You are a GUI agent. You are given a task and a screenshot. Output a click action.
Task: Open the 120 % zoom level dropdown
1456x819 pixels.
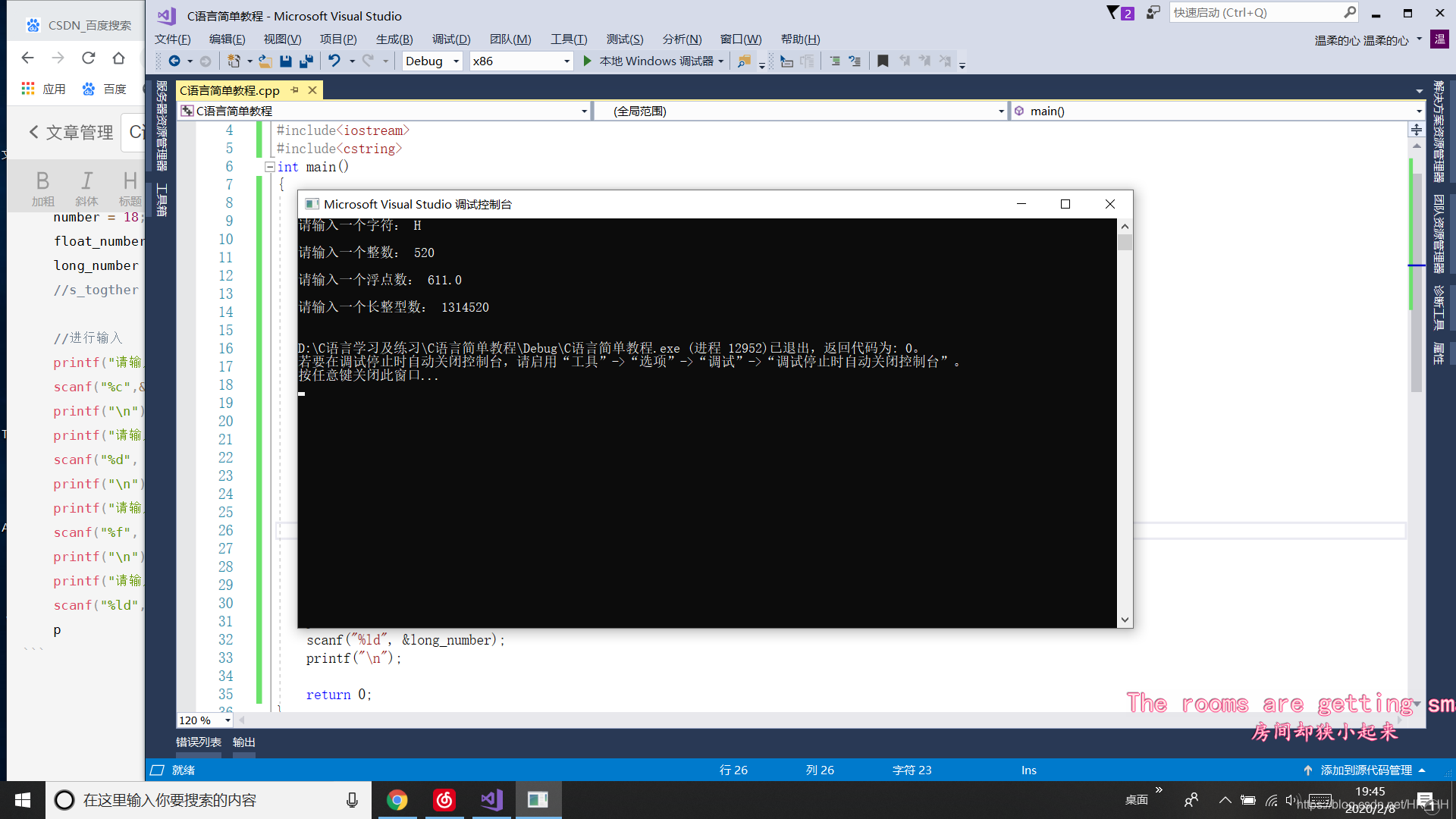coord(205,720)
